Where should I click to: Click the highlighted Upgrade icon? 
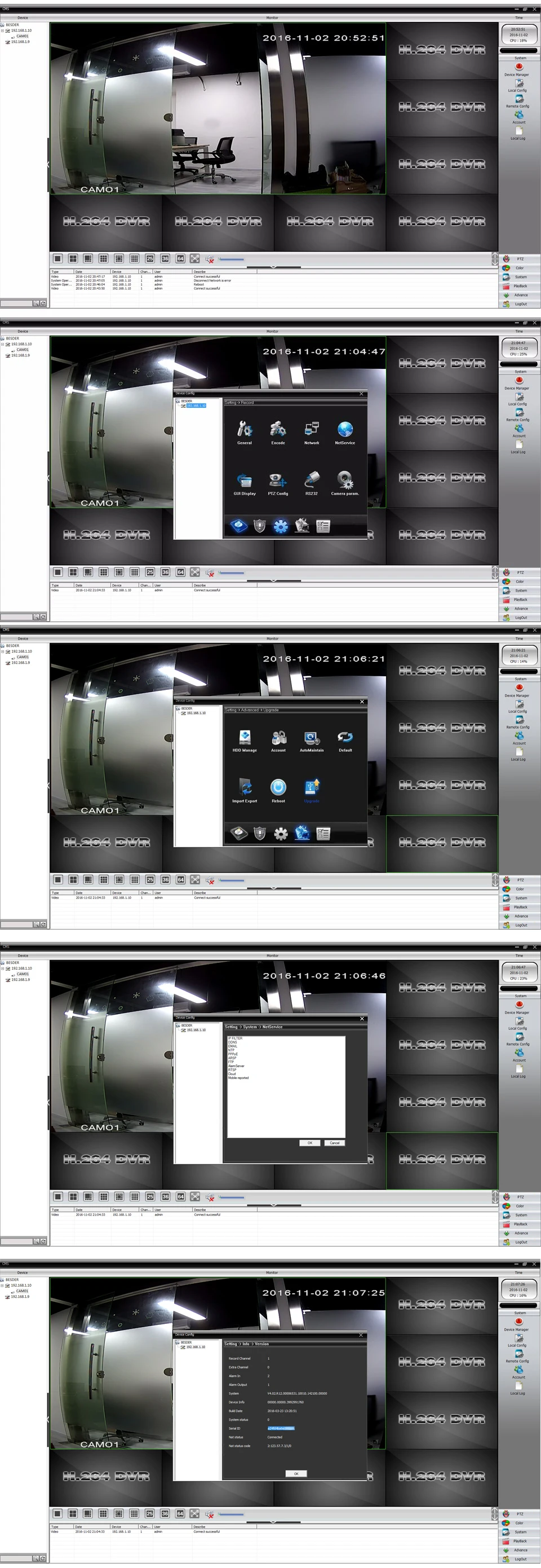click(x=311, y=787)
